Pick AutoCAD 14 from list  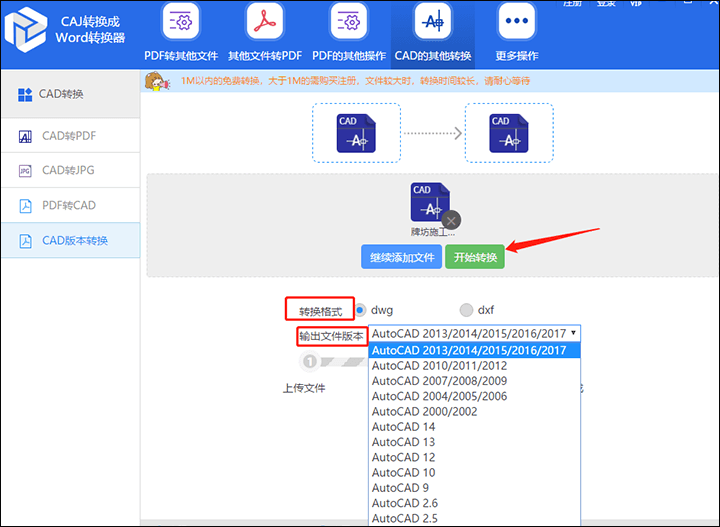(474, 427)
